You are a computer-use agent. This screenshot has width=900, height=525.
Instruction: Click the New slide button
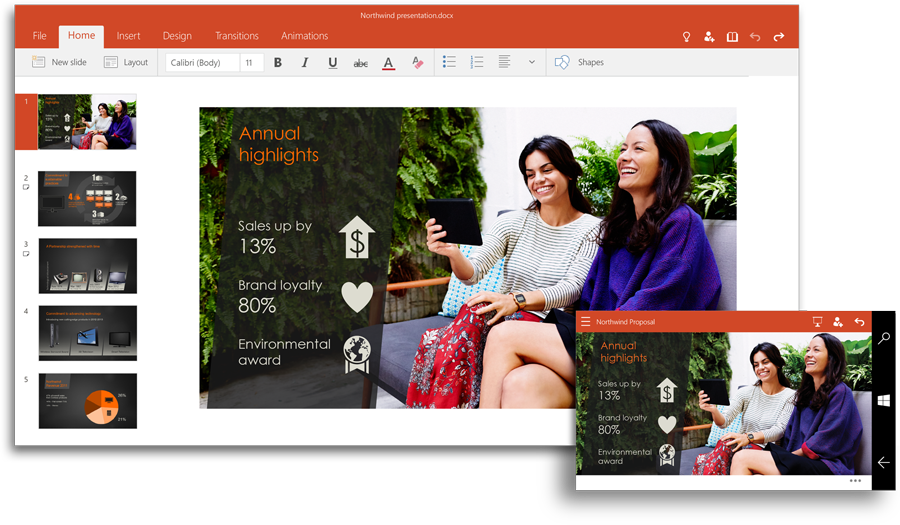click(59, 62)
